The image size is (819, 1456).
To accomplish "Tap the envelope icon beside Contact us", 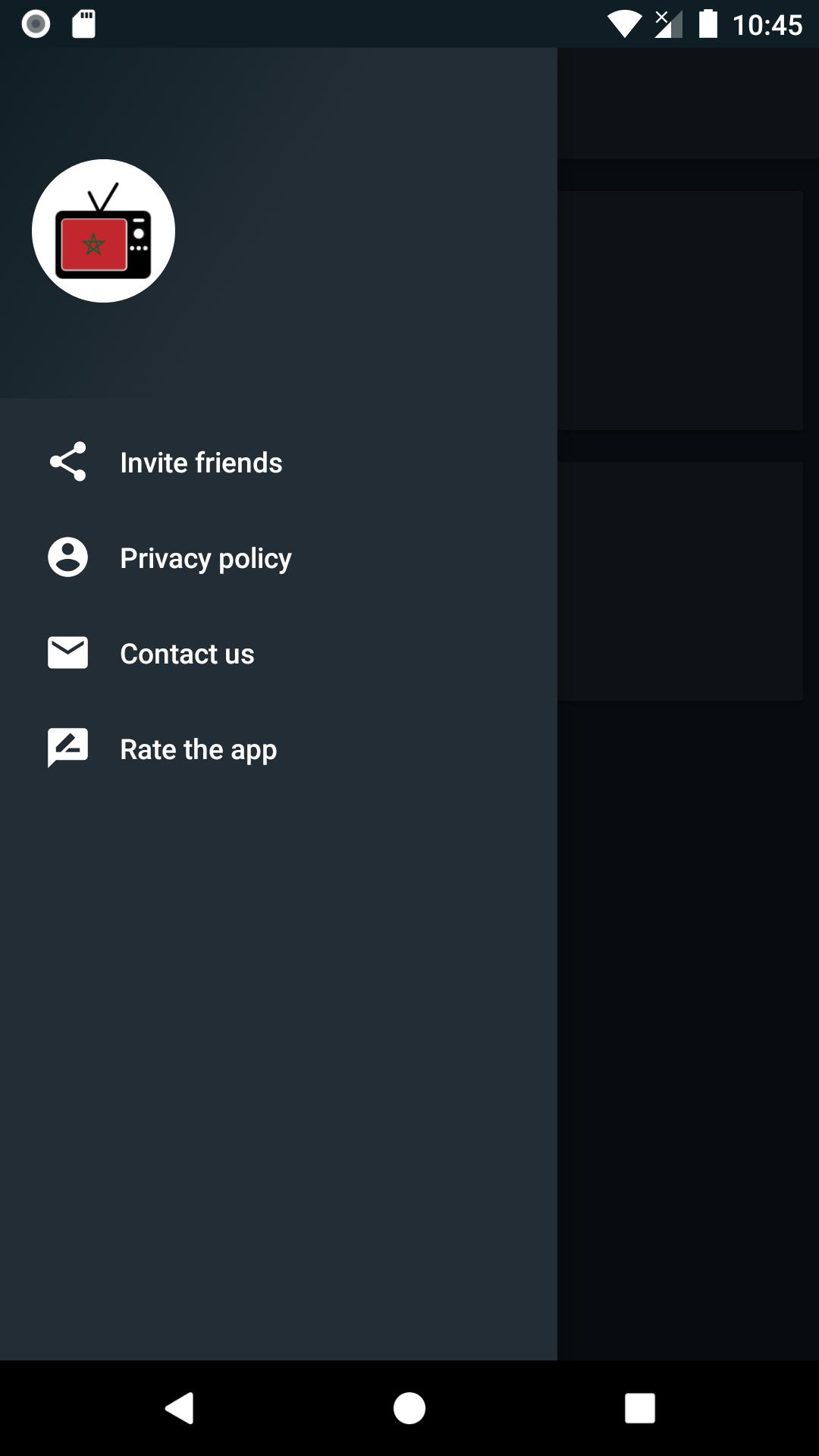I will point(68,653).
